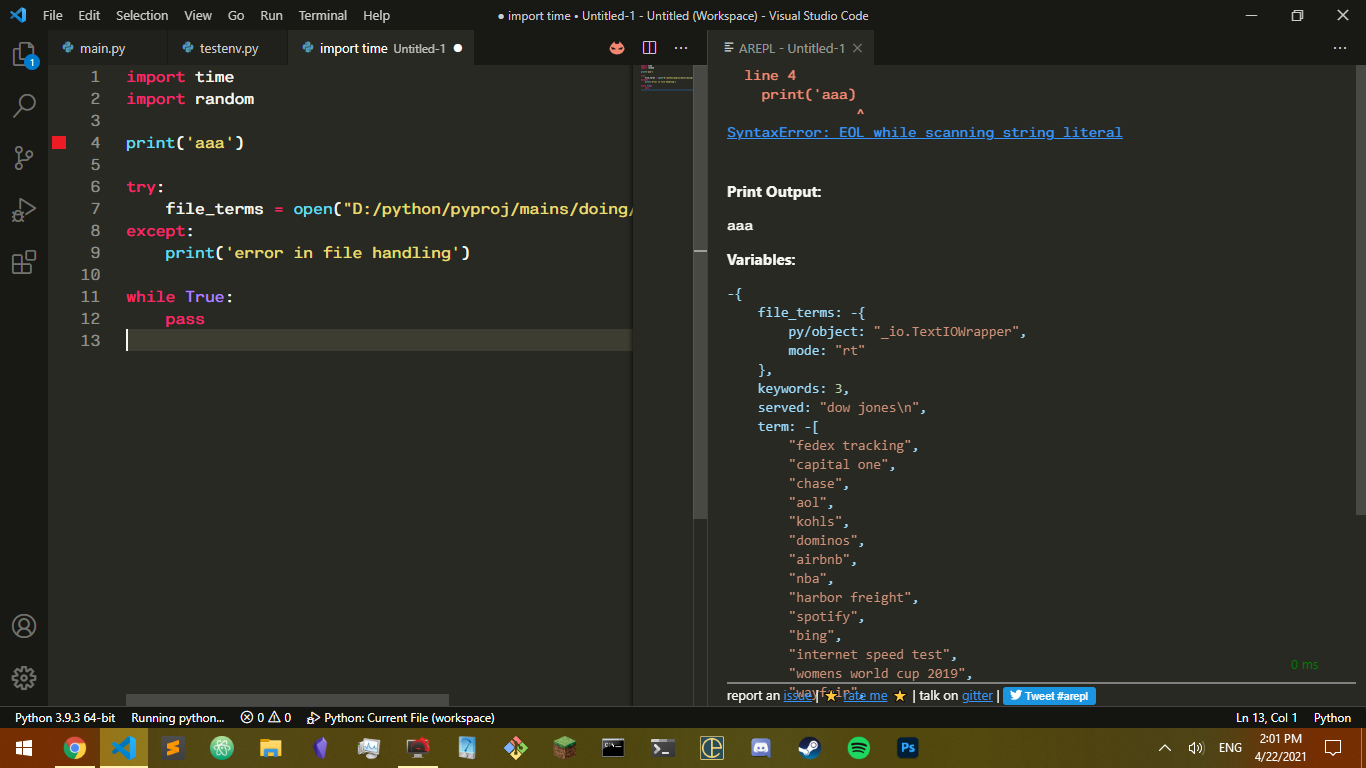
Task: Open the Search view in activity bar
Action: 24,105
